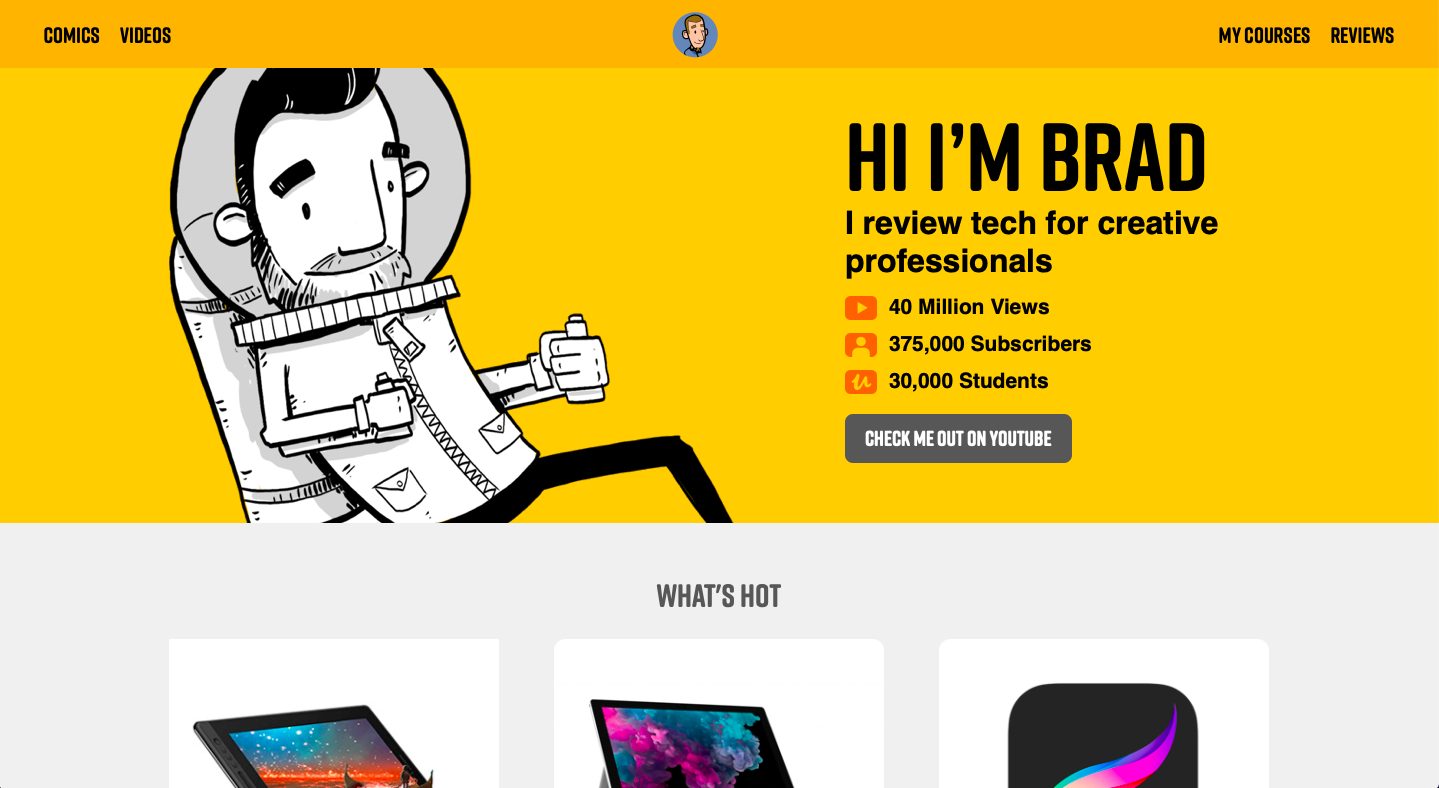Open the Reviews nav link
The height and width of the screenshot is (788, 1439).
(x=1362, y=35)
